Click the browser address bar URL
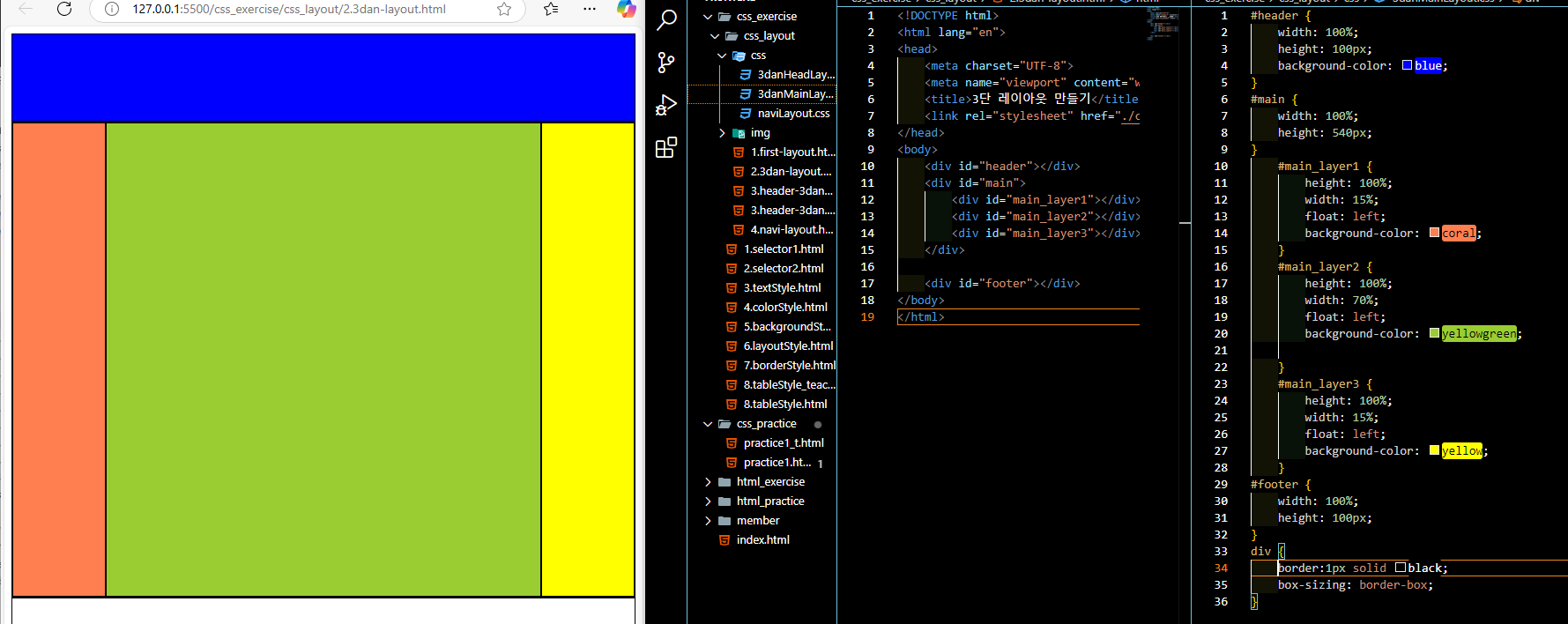 (x=289, y=9)
